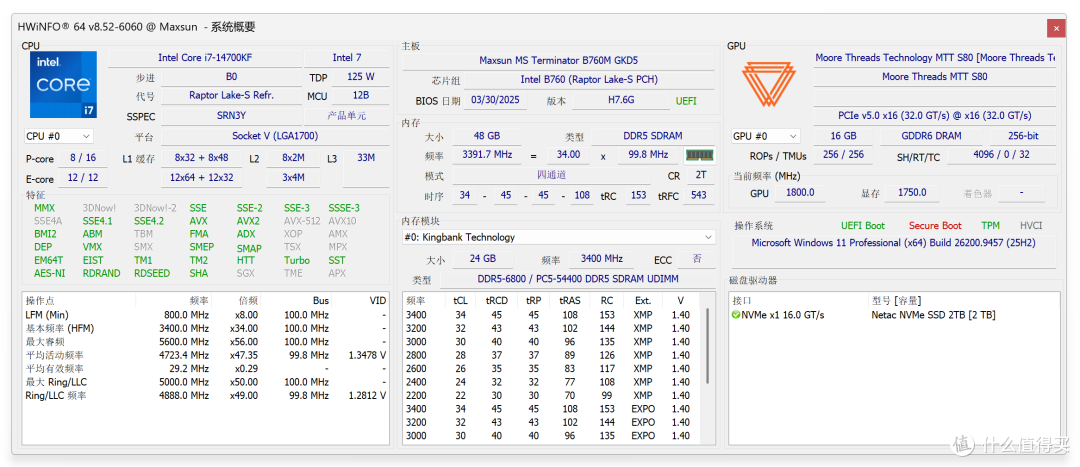Click the module frequency 3400 MHz value

pos(601,259)
